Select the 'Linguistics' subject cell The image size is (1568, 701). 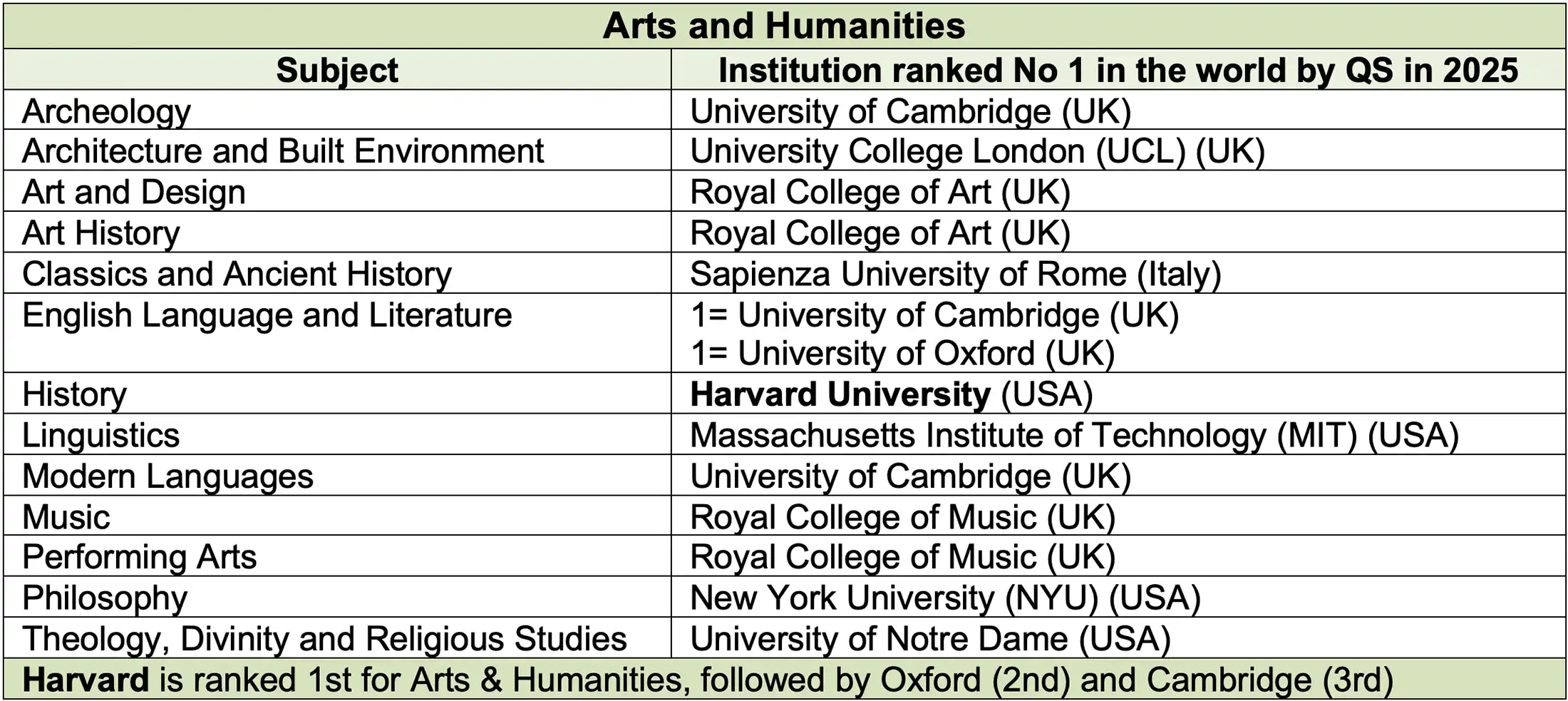101,435
